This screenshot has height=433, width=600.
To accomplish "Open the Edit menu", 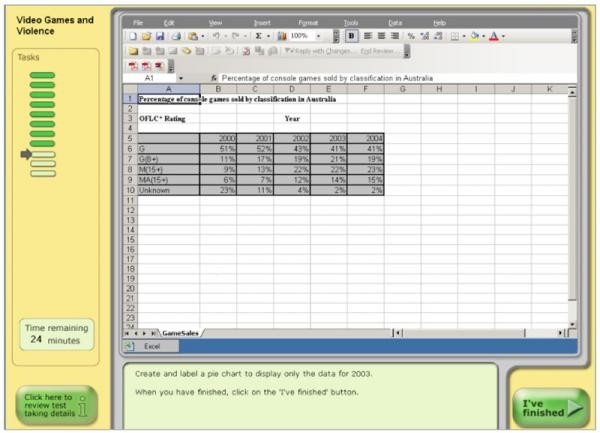I will coord(169,23).
